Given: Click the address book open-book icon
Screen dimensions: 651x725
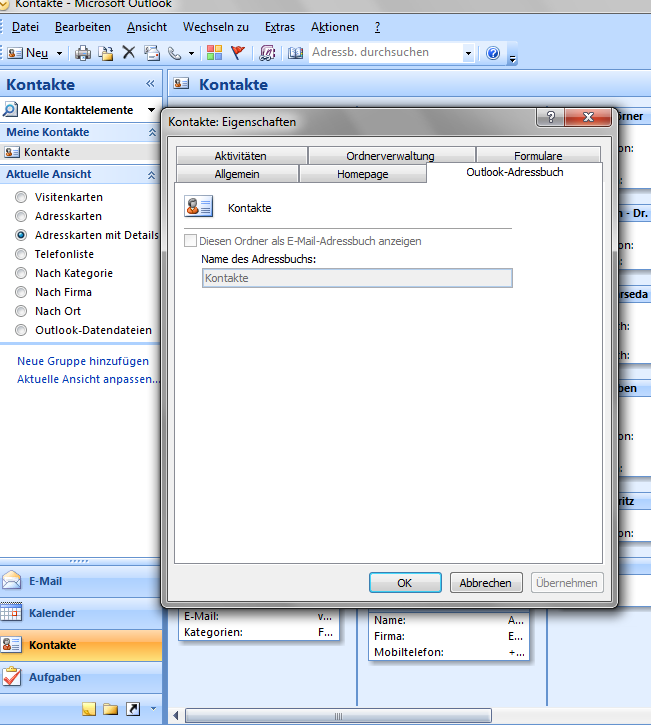Looking at the screenshot, I should point(295,53).
